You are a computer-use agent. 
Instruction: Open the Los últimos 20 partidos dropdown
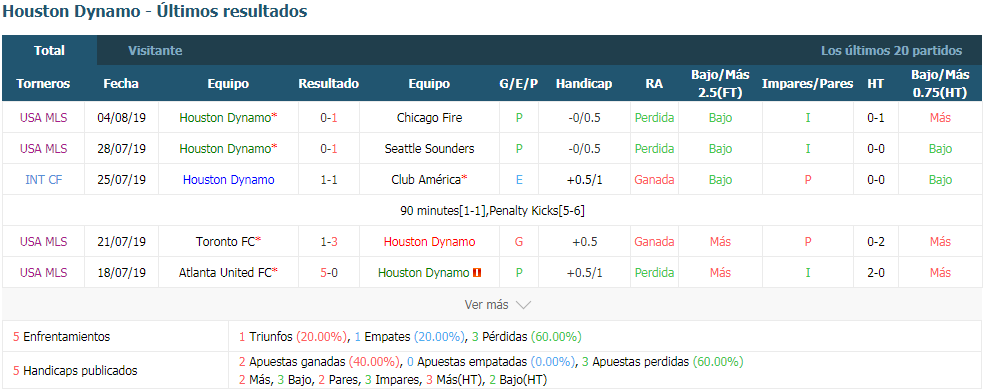pyautogui.click(x=891, y=51)
